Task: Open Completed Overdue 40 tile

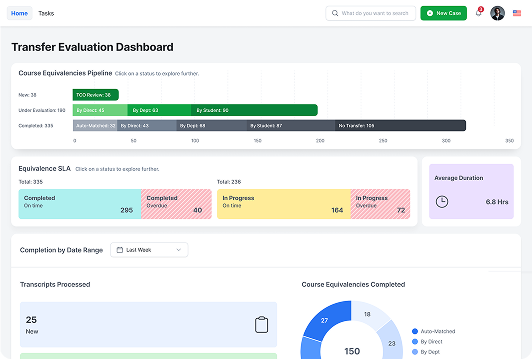Action: (x=176, y=204)
